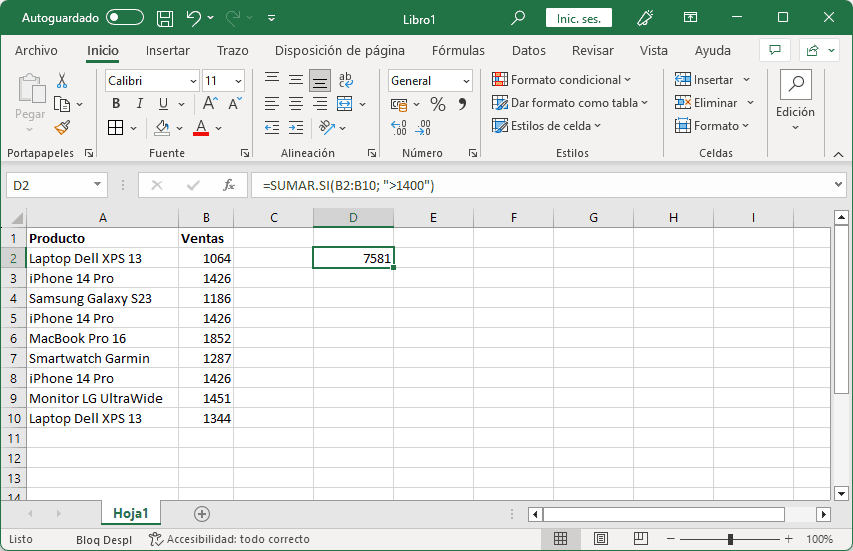Center text horizontally
The width and height of the screenshot is (853, 551).
tap(296, 103)
